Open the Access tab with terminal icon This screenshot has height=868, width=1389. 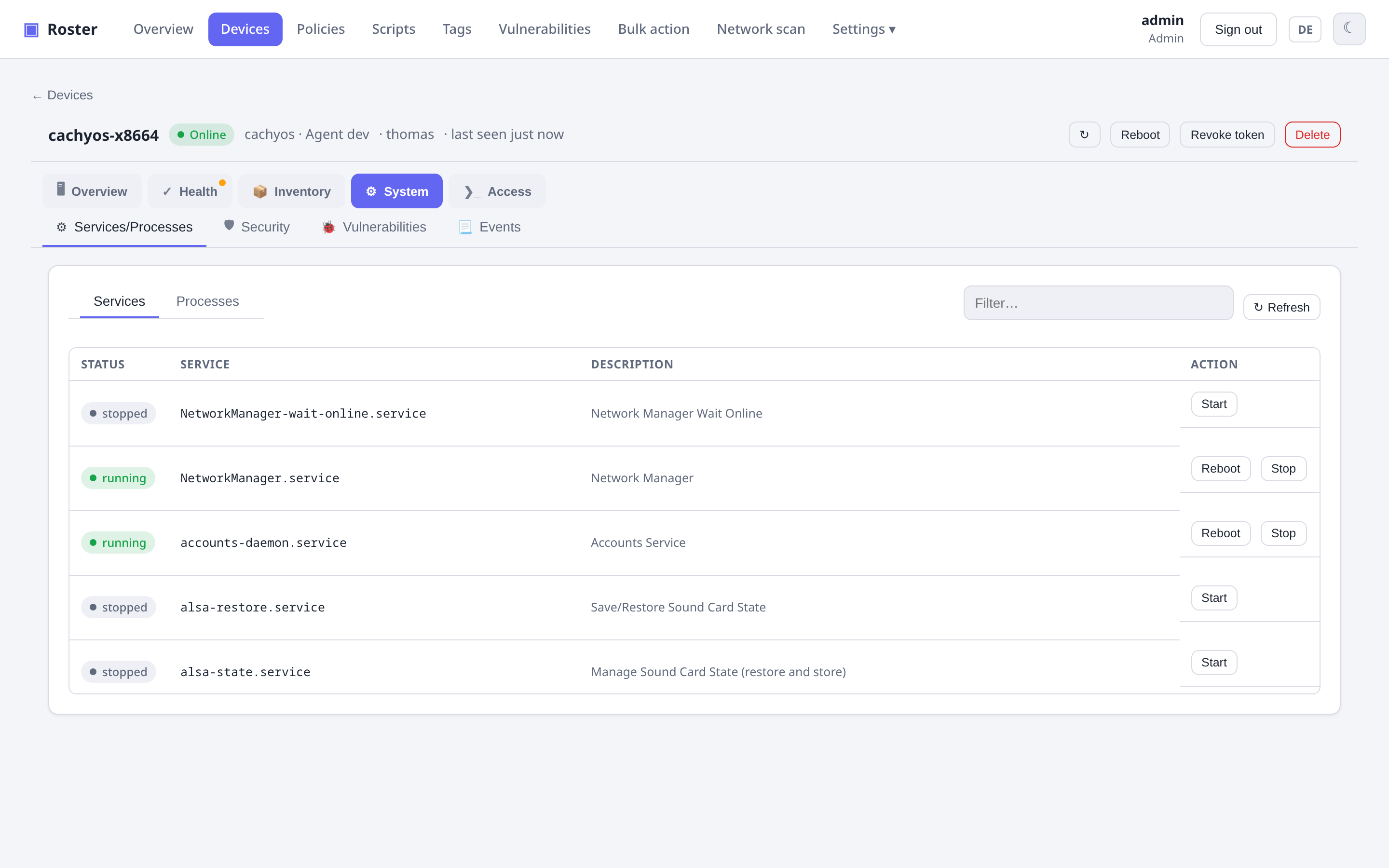(x=497, y=191)
